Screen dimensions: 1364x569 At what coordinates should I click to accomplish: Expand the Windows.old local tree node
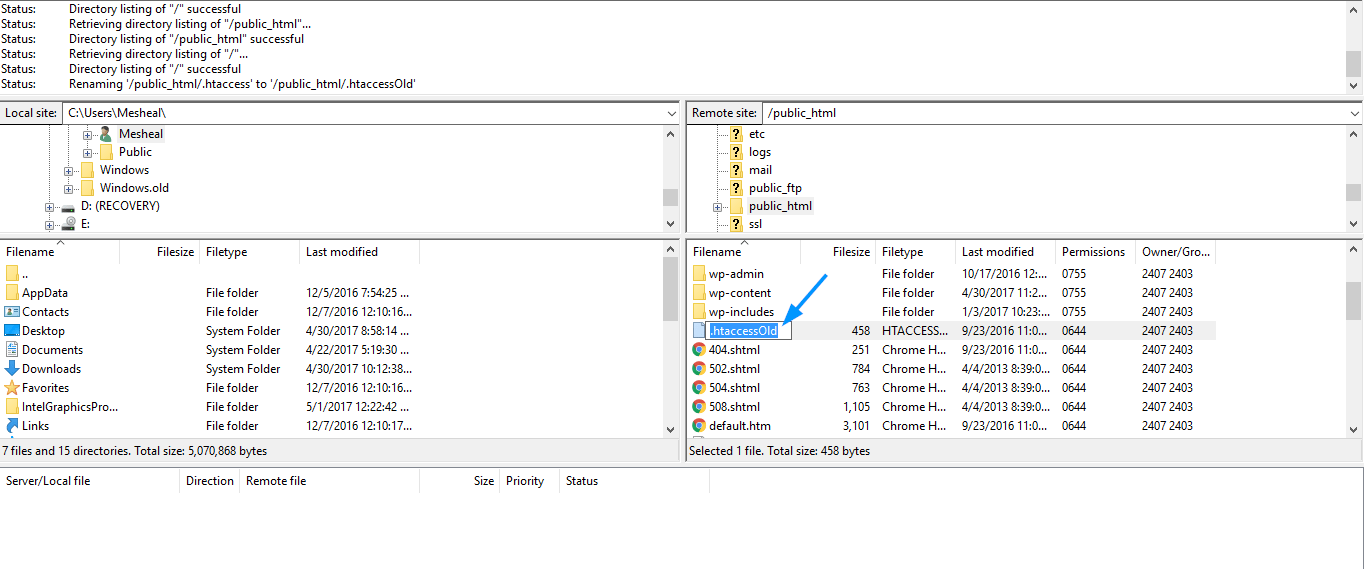click(68, 189)
